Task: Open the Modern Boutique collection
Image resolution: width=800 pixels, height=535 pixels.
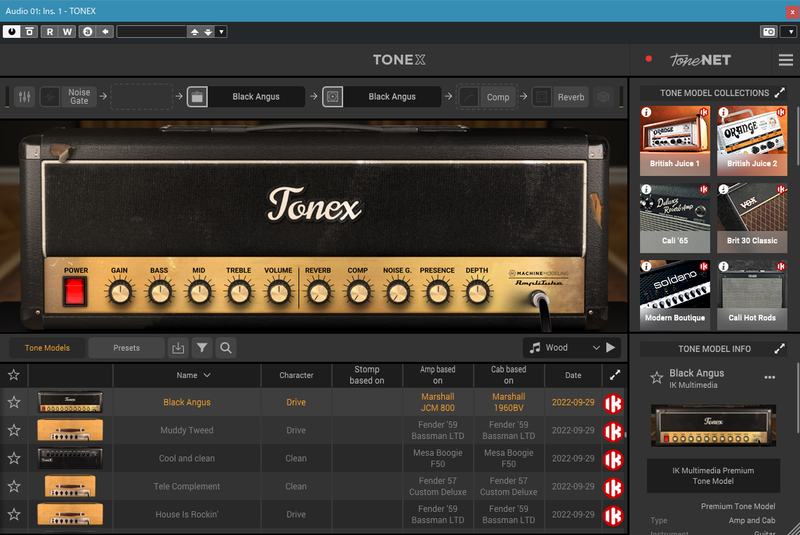Action: coord(674,295)
